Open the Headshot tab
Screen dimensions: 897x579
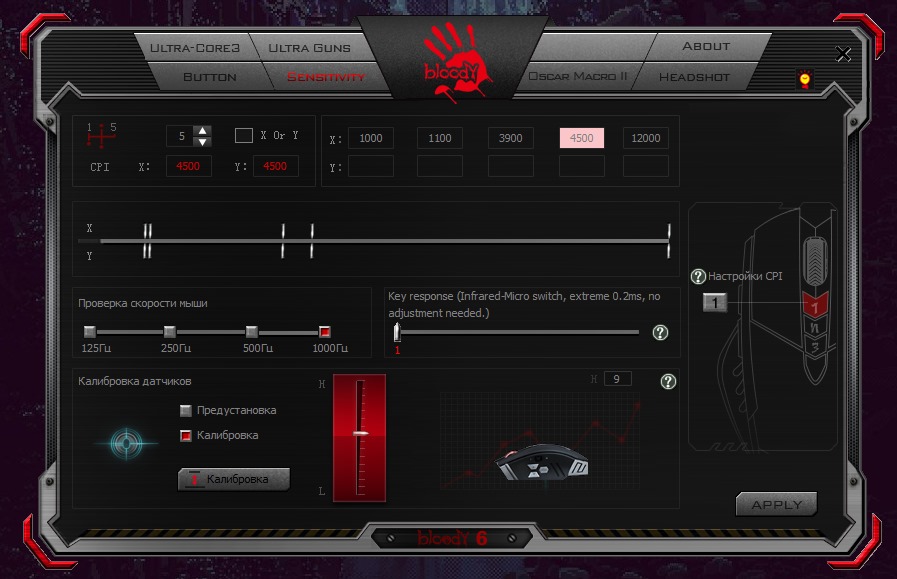coord(694,77)
